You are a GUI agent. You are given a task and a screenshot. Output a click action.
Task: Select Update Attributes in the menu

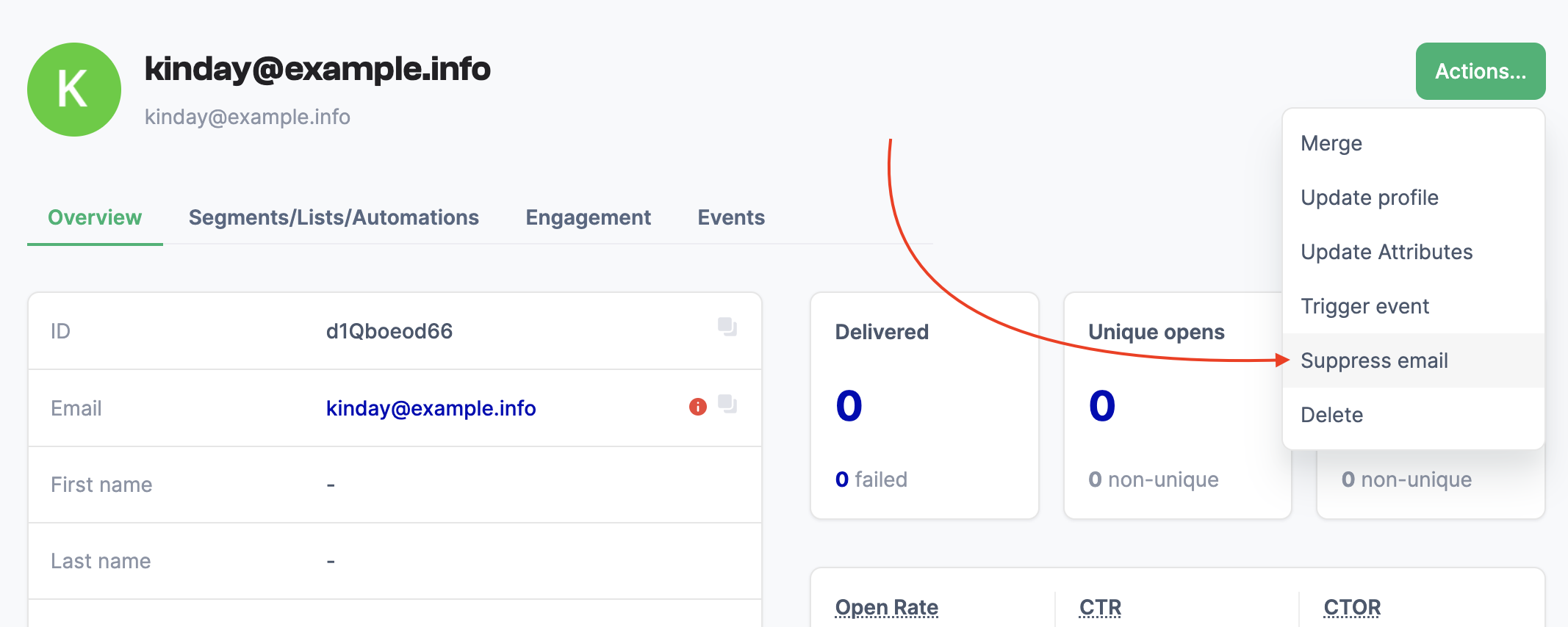(1414, 252)
